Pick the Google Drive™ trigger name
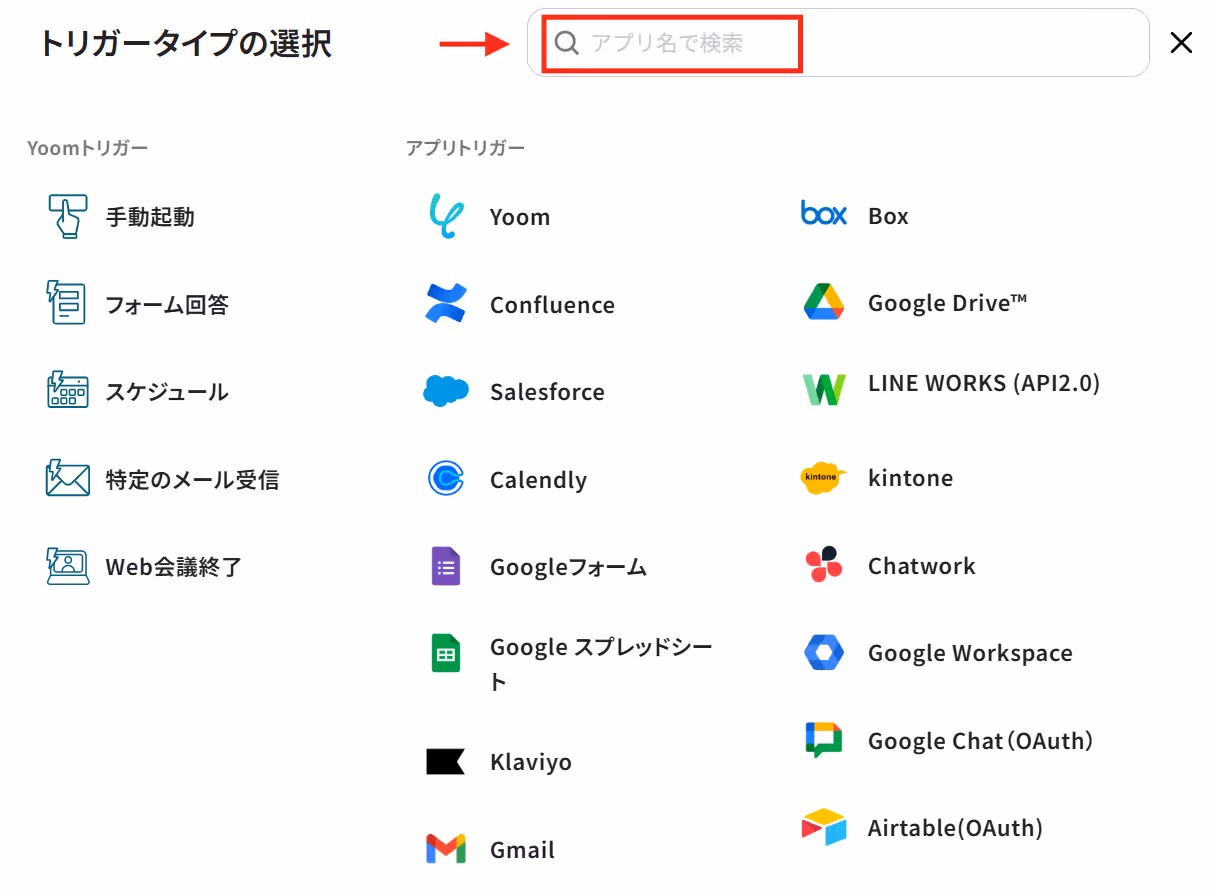 coord(948,303)
